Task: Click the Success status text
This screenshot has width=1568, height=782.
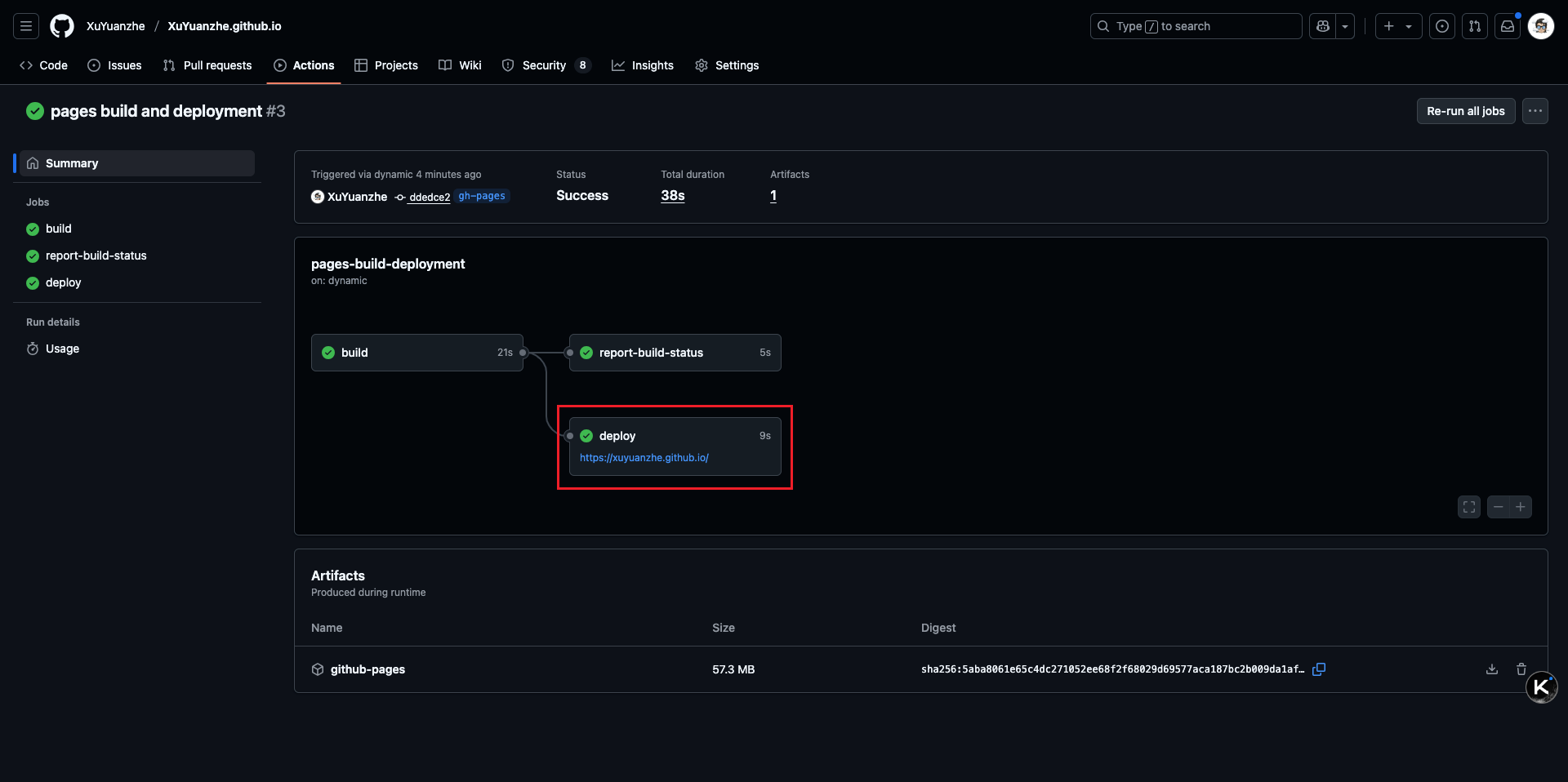Action: tap(582, 196)
